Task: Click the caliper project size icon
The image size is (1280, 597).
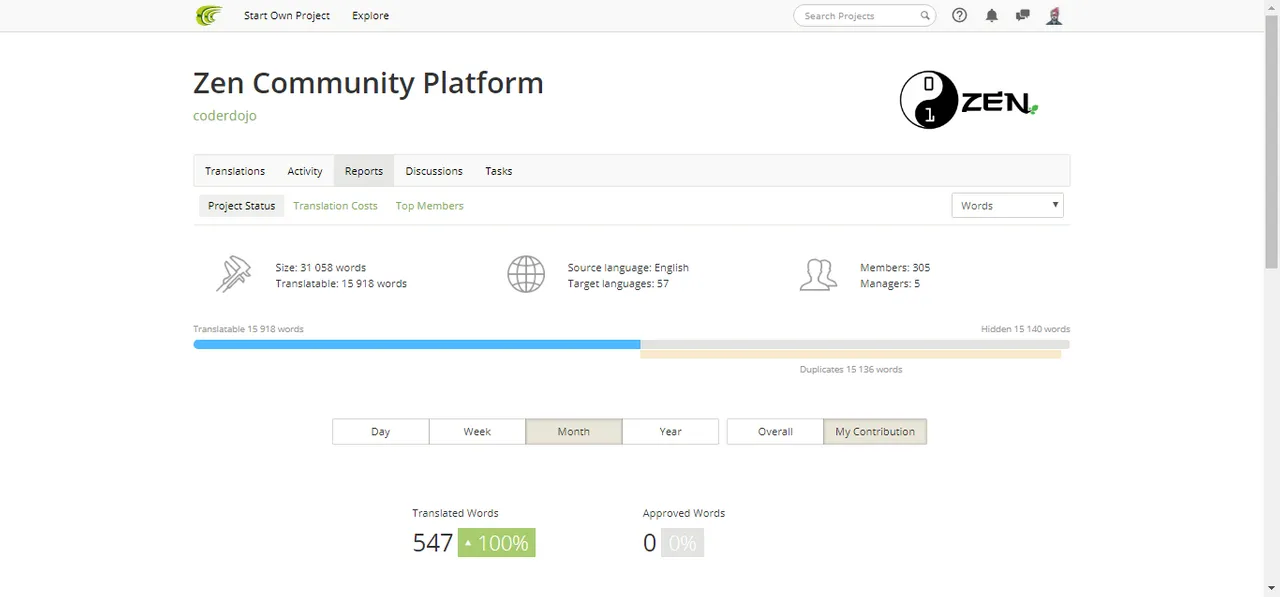Action: point(233,274)
